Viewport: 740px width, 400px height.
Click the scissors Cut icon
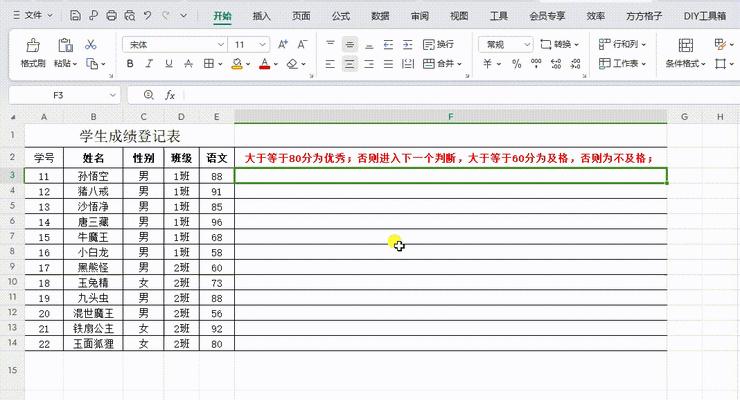[91, 45]
